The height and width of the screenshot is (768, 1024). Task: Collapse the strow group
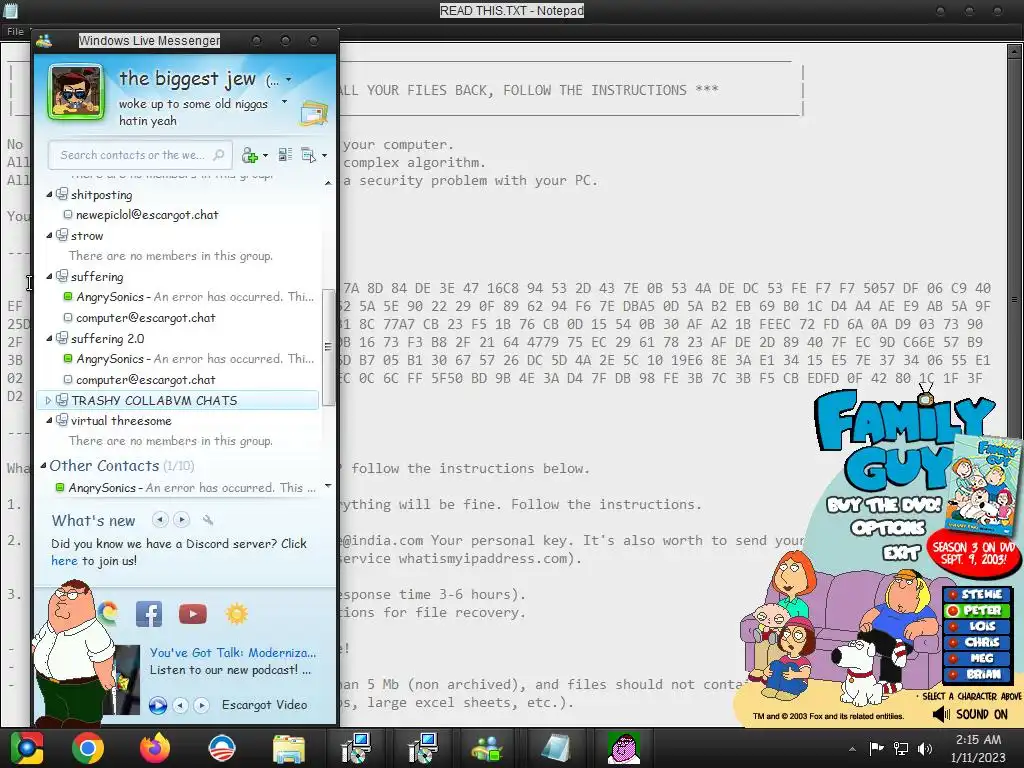(49, 235)
